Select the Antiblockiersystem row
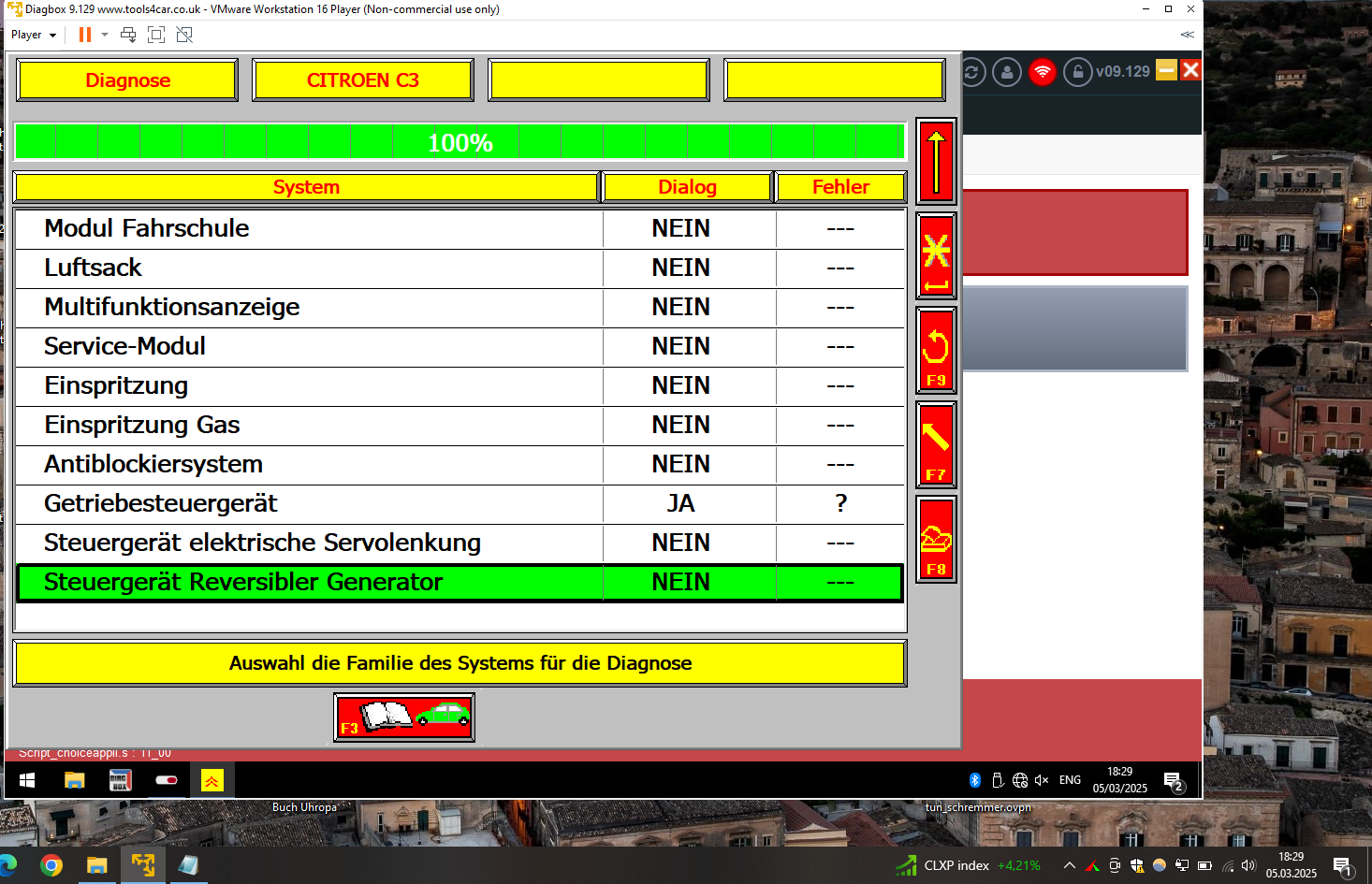 pyautogui.click(x=460, y=465)
